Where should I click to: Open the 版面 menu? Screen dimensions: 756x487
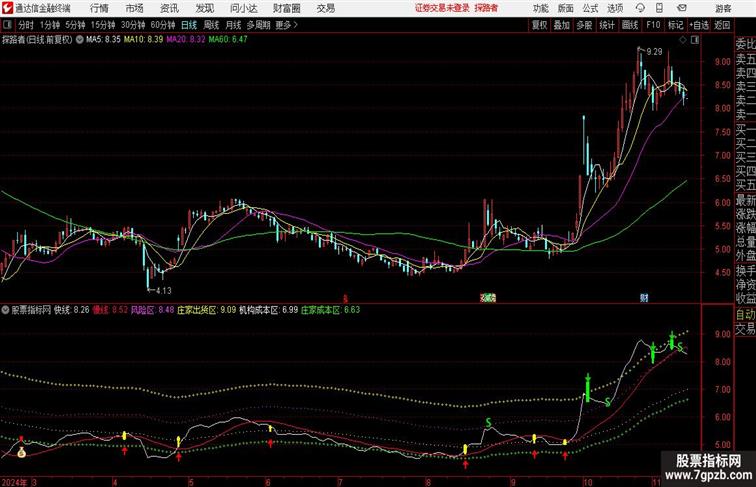[x=566, y=8]
